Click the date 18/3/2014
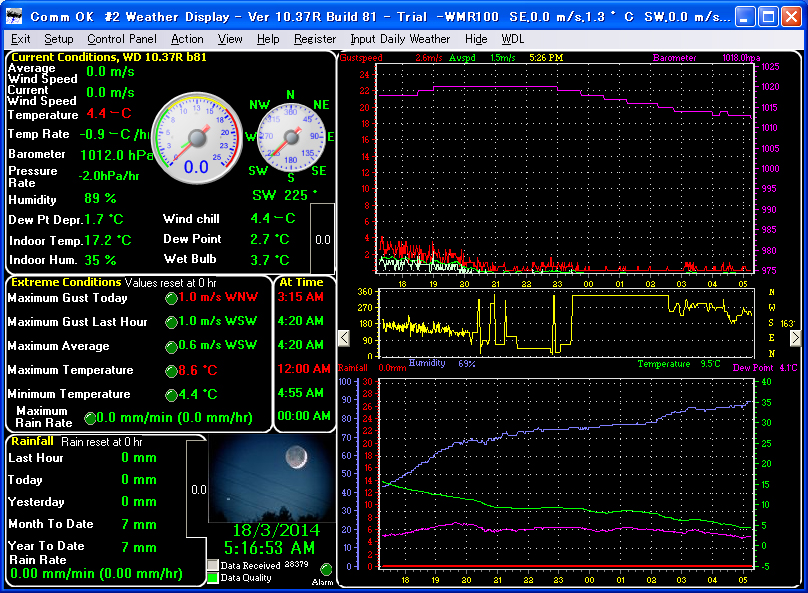Screen dimensions: 808x593 pos(276,530)
